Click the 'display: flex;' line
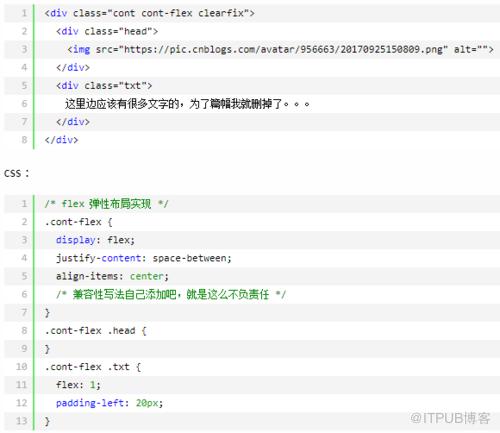This screenshot has height=433, width=500. [95, 240]
